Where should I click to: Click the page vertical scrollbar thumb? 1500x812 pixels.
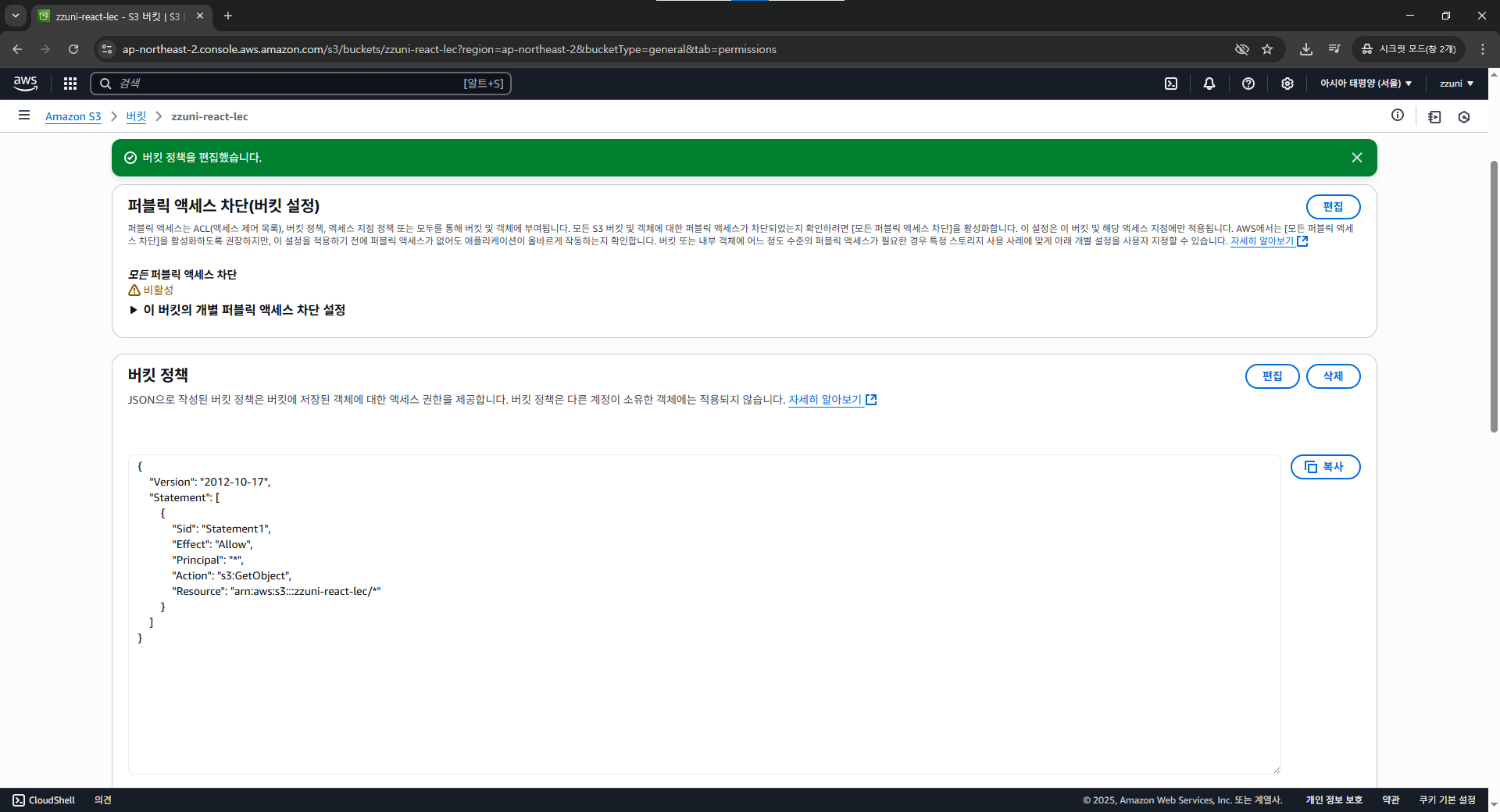coord(1494,297)
